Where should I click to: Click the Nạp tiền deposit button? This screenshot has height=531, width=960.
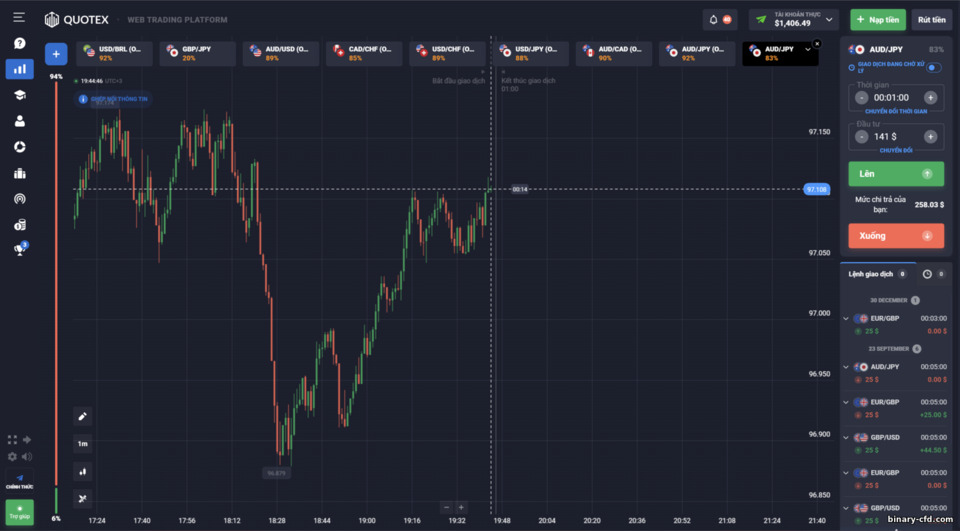click(878, 20)
